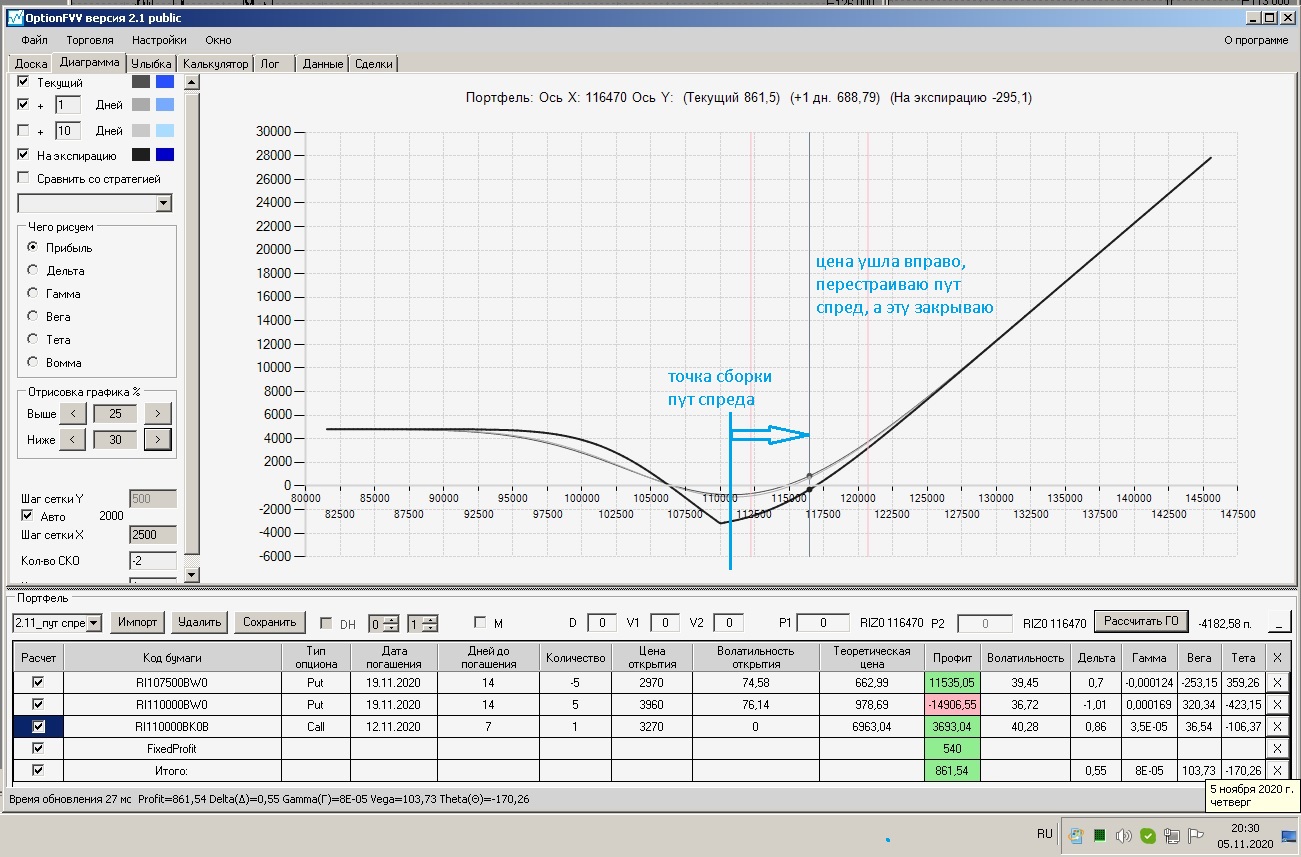Open the Настройки menu
The image size is (1301, 857).
(x=159, y=40)
